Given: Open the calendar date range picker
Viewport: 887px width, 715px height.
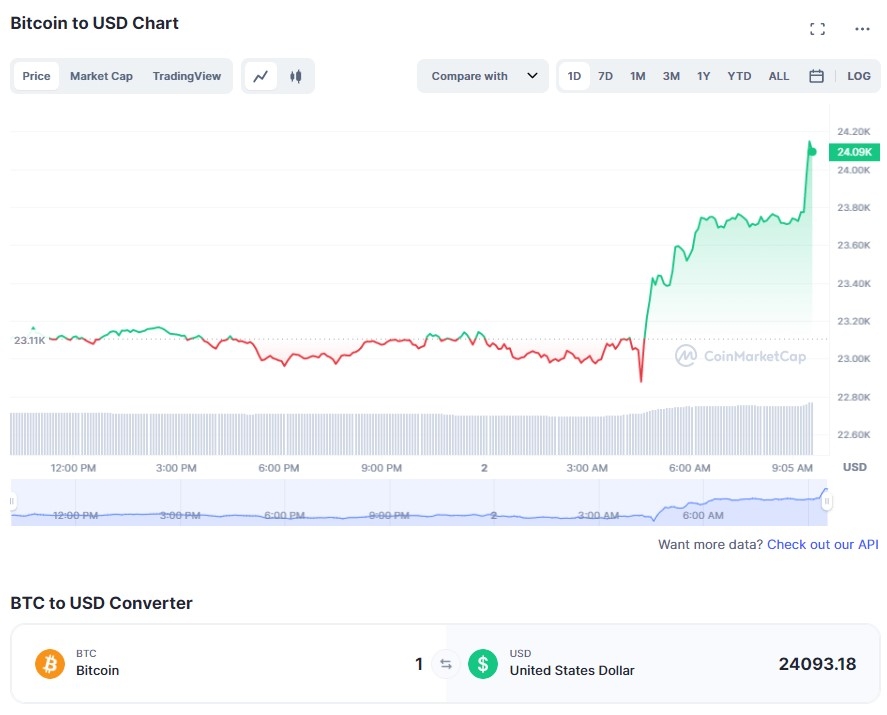Looking at the screenshot, I should 816,76.
